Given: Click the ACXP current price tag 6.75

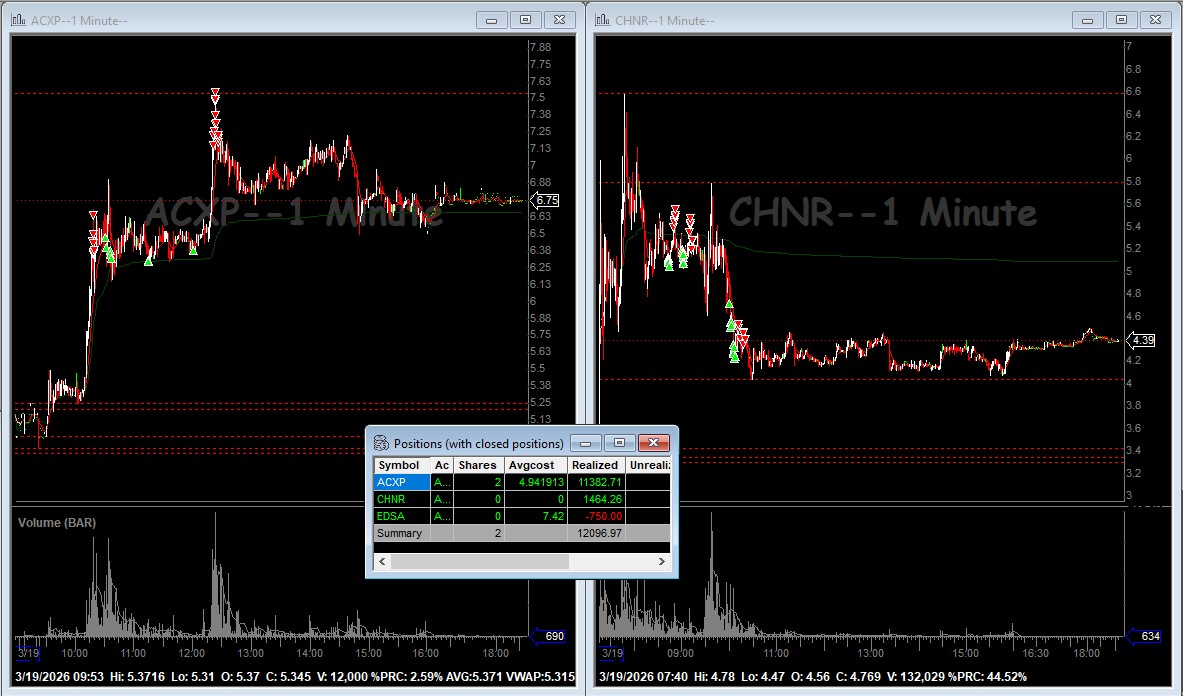Looking at the screenshot, I should point(545,201).
